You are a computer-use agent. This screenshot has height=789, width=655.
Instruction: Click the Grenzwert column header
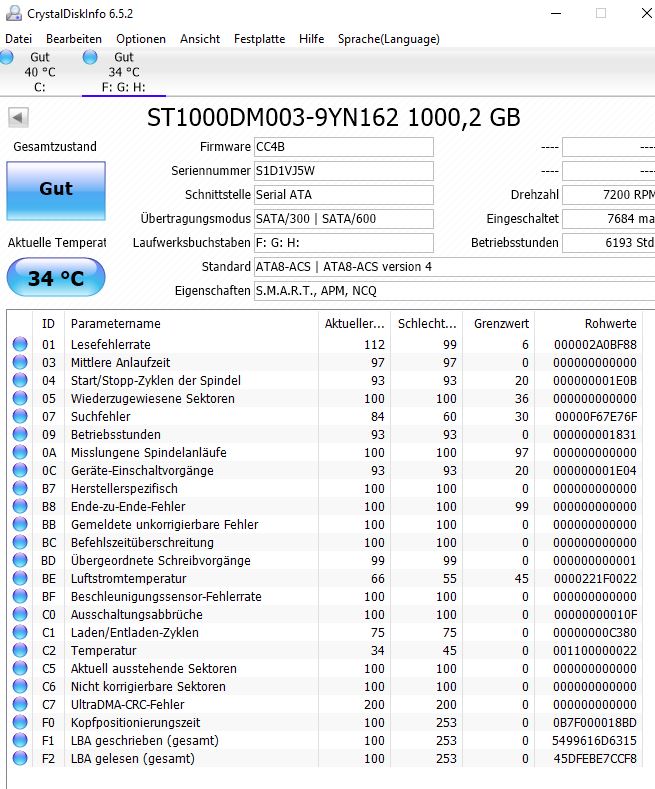point(499,324)
